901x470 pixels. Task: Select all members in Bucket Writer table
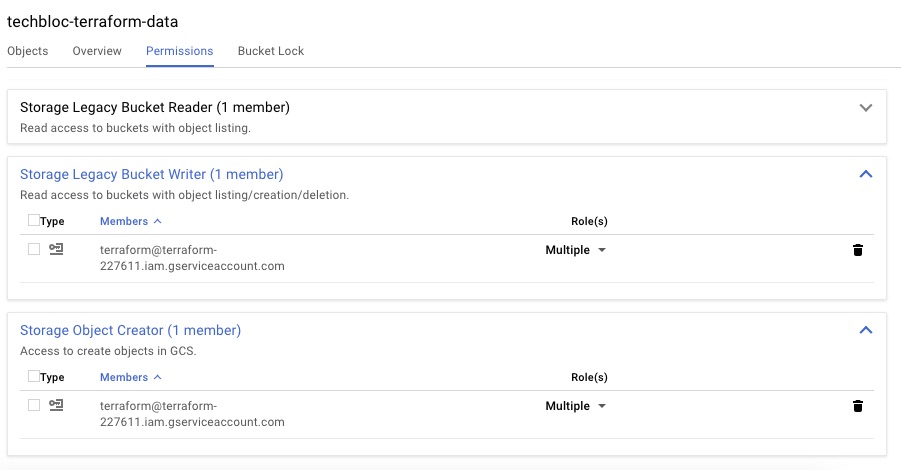[x=34, y=221]
